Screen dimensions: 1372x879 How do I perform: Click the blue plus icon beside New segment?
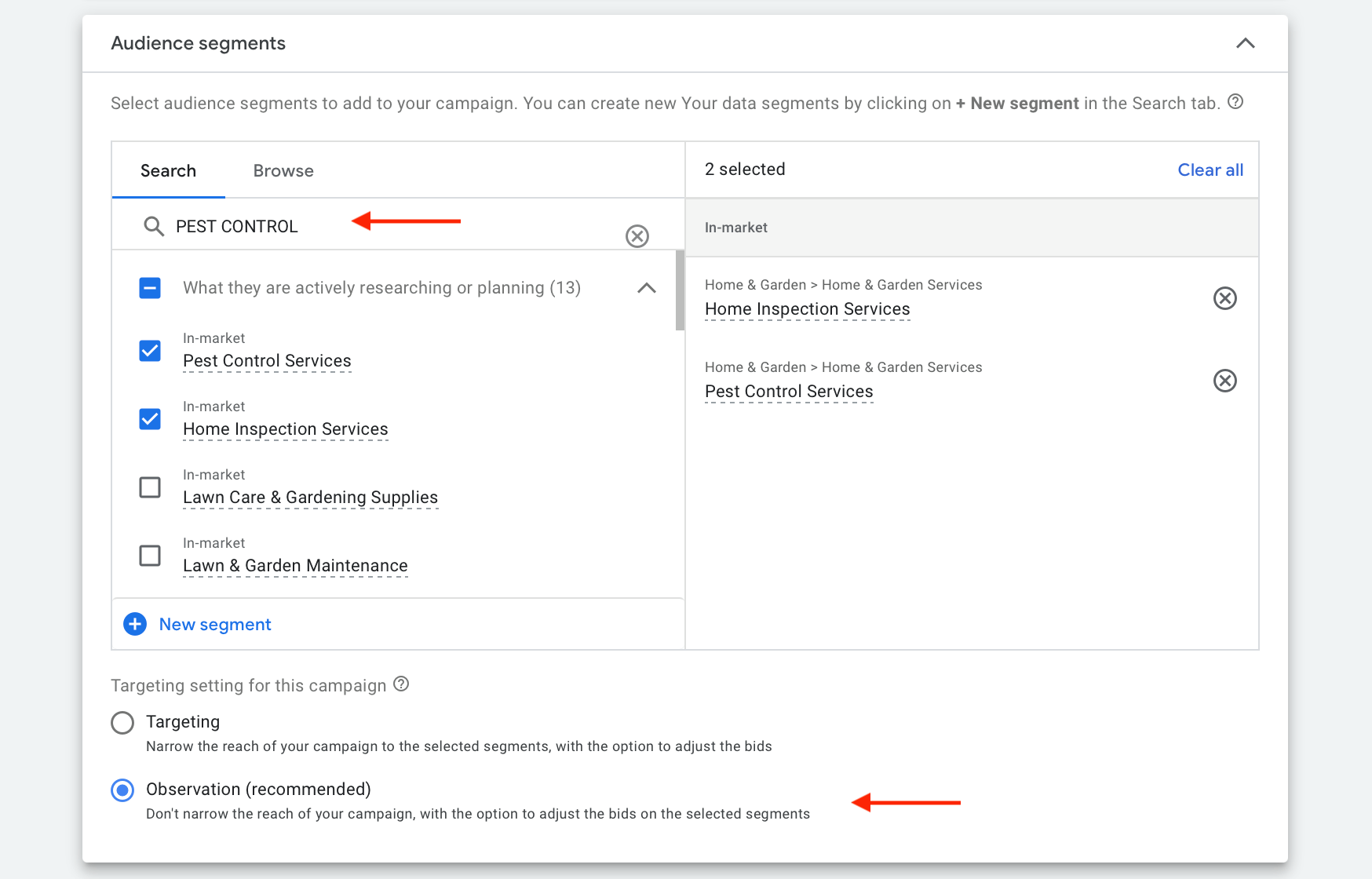point(134,624)
